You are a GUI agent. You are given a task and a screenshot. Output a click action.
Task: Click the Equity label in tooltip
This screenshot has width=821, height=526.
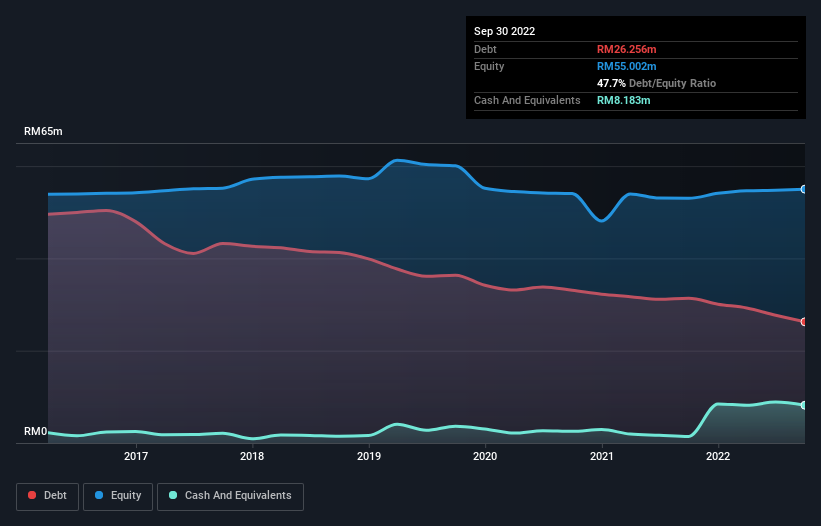pos(489,66)
